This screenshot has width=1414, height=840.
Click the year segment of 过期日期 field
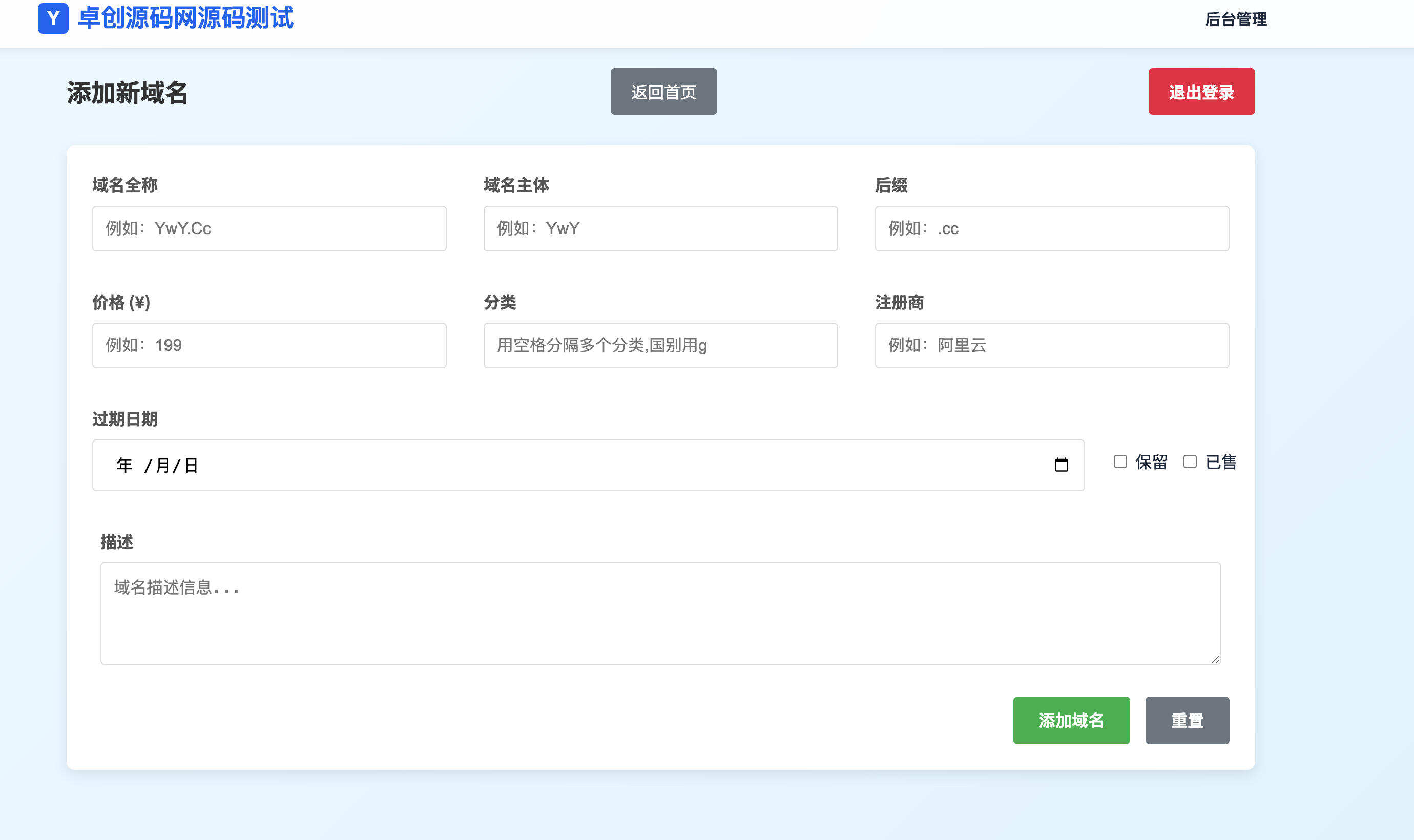coord(124,464)
